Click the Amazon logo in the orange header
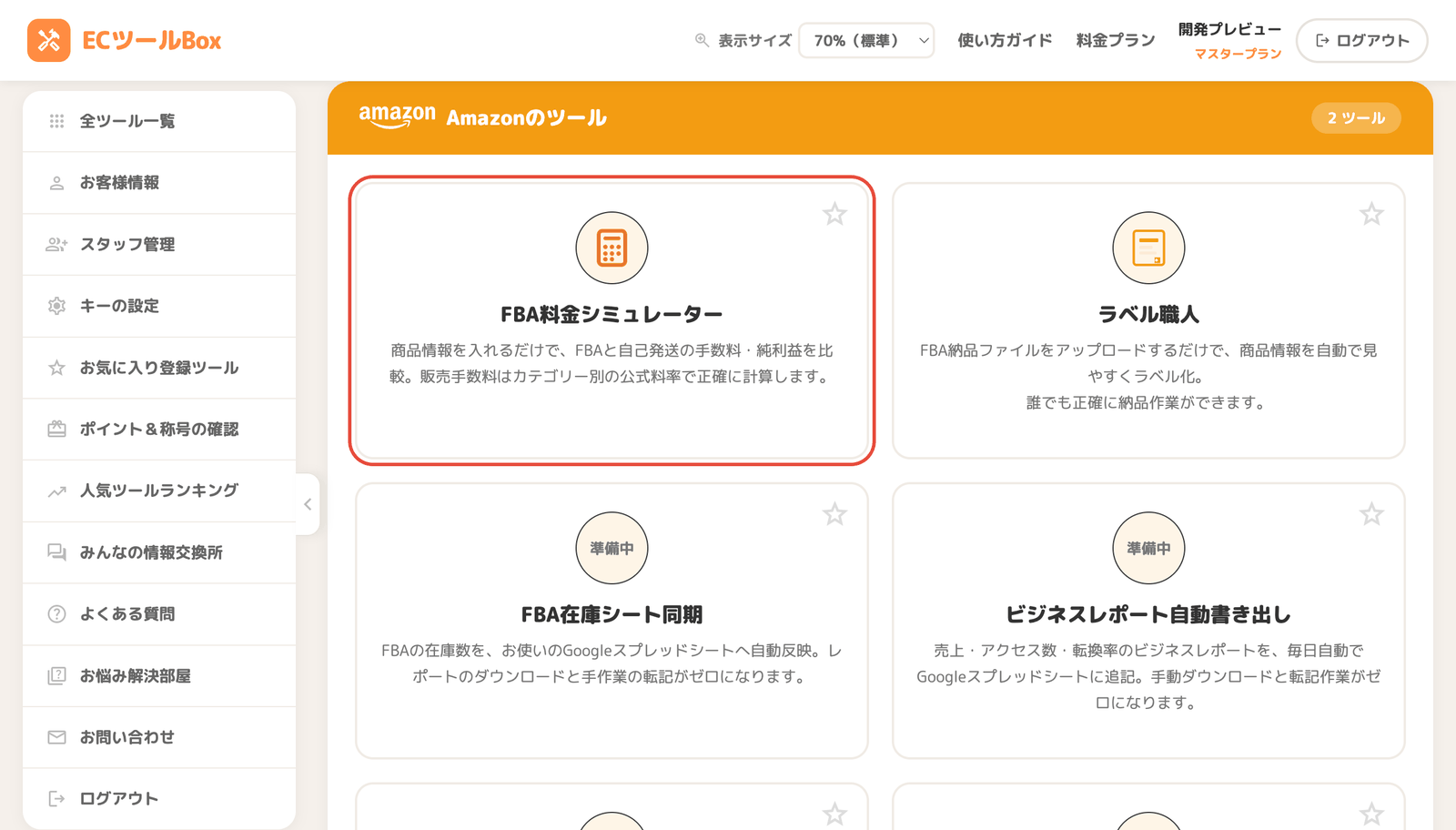The height and width of the screenshot is (830, 1456). click(x=397, y=116)
